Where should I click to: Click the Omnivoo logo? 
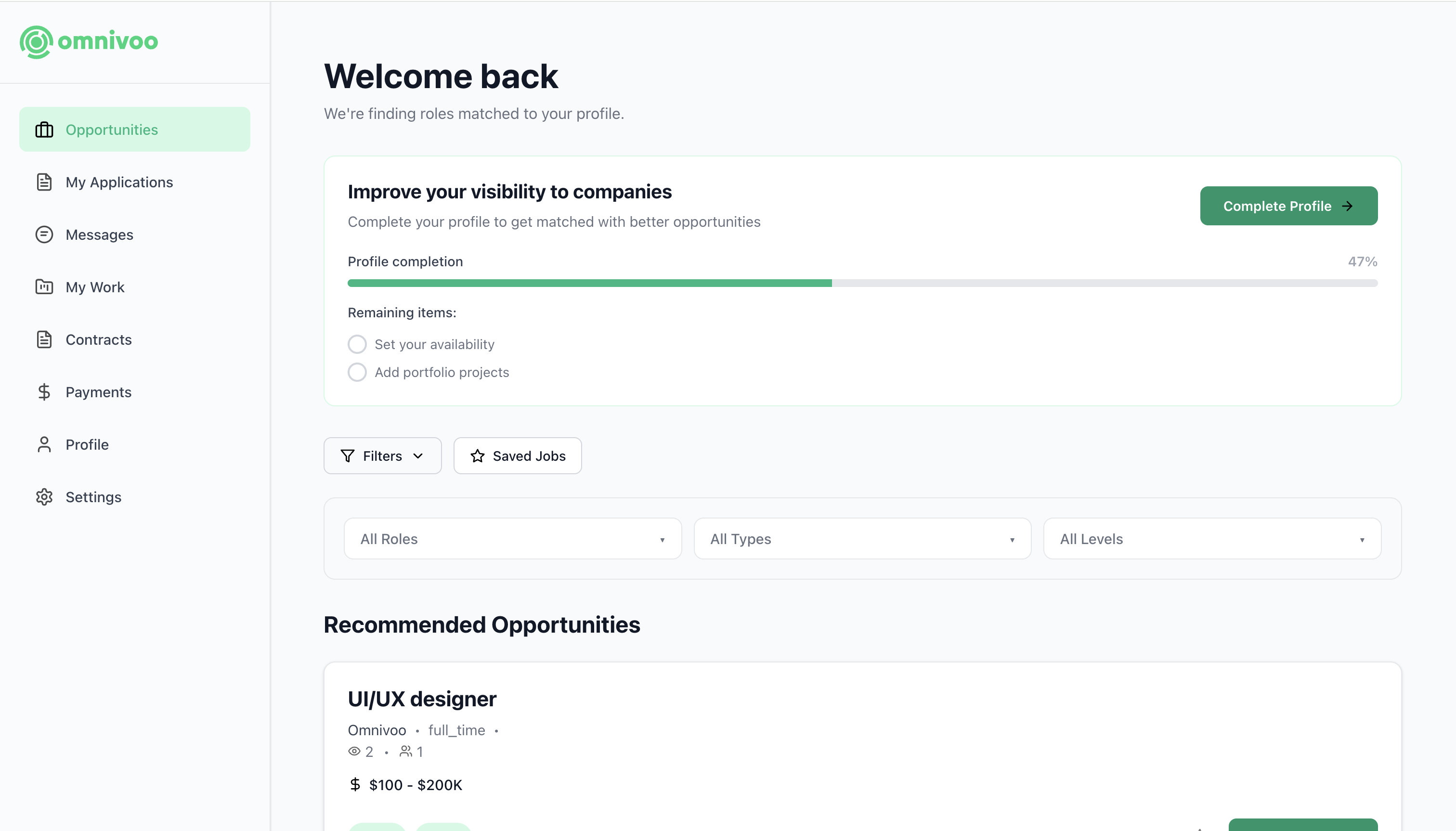click(x=89, y=42)
